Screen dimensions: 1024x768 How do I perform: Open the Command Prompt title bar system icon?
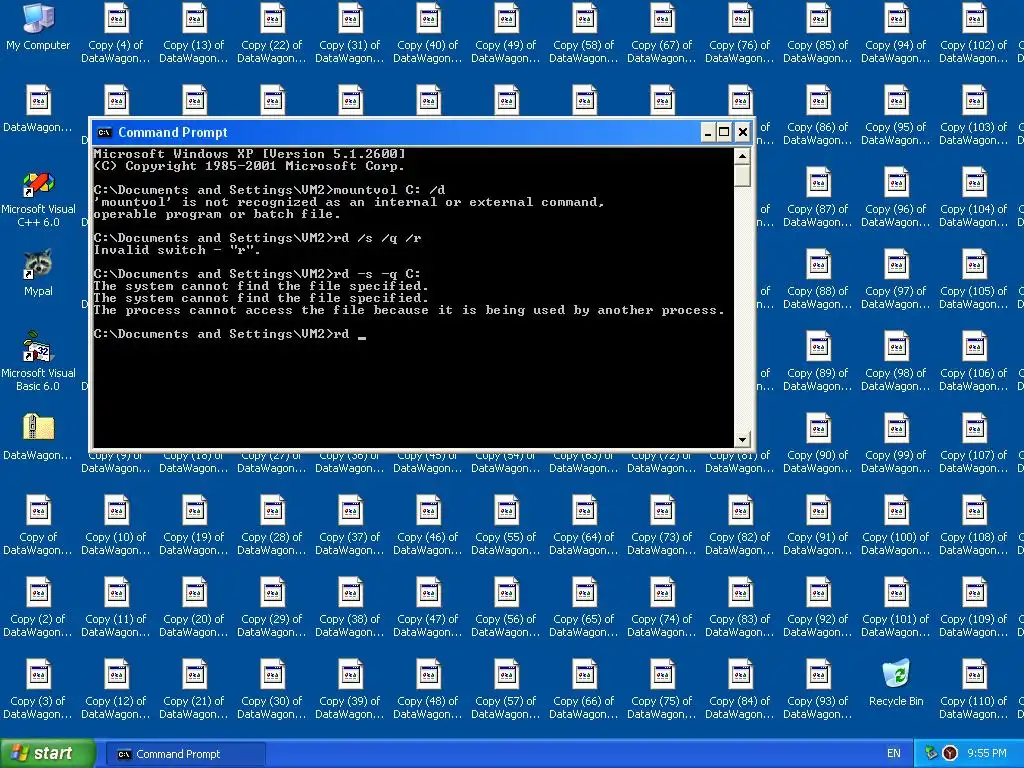pos(104,133)
